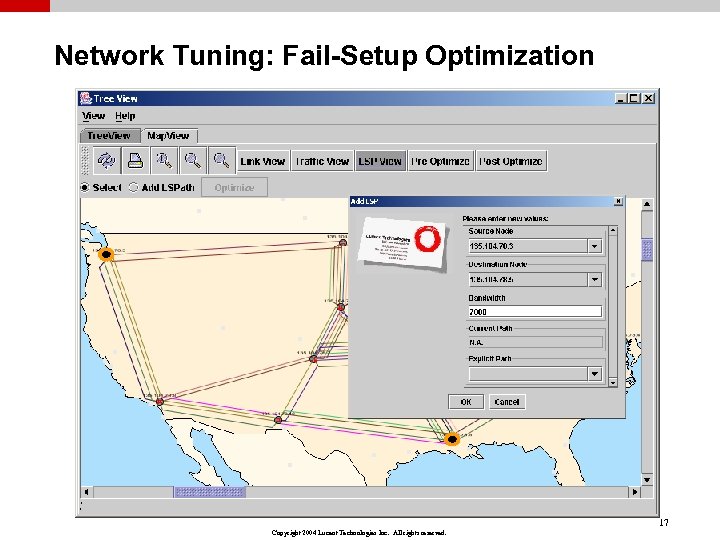The height and width of the screenshot is (540, 720).
Task: Open the Source Node dropdown
Action: (595, 246)
